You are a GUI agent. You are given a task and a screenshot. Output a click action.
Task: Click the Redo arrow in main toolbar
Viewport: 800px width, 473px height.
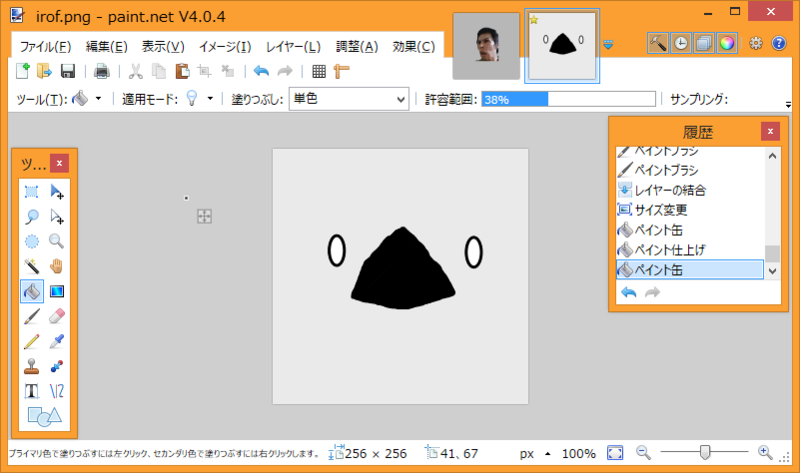(x=285, y=71)
